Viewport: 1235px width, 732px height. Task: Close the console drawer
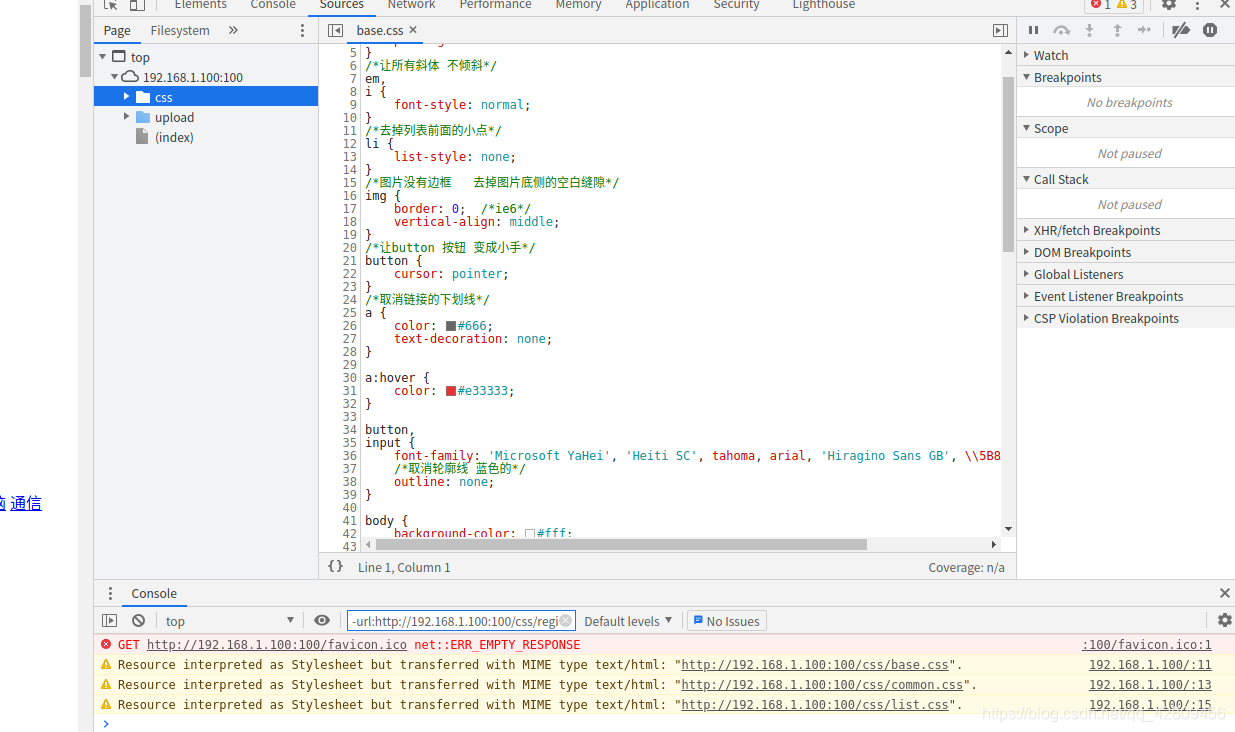click(1224, 593)
